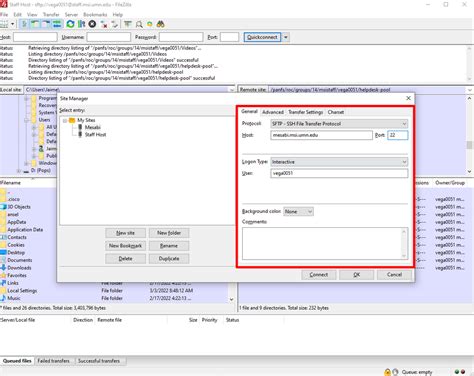Expand the D: (Pops) drive node
This screenshot has width=474, height=376.
point(19,171)
